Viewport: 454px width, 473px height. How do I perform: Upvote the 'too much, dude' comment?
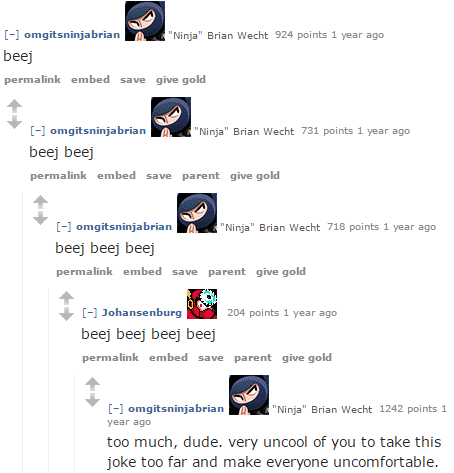click(x=92, y=385)
